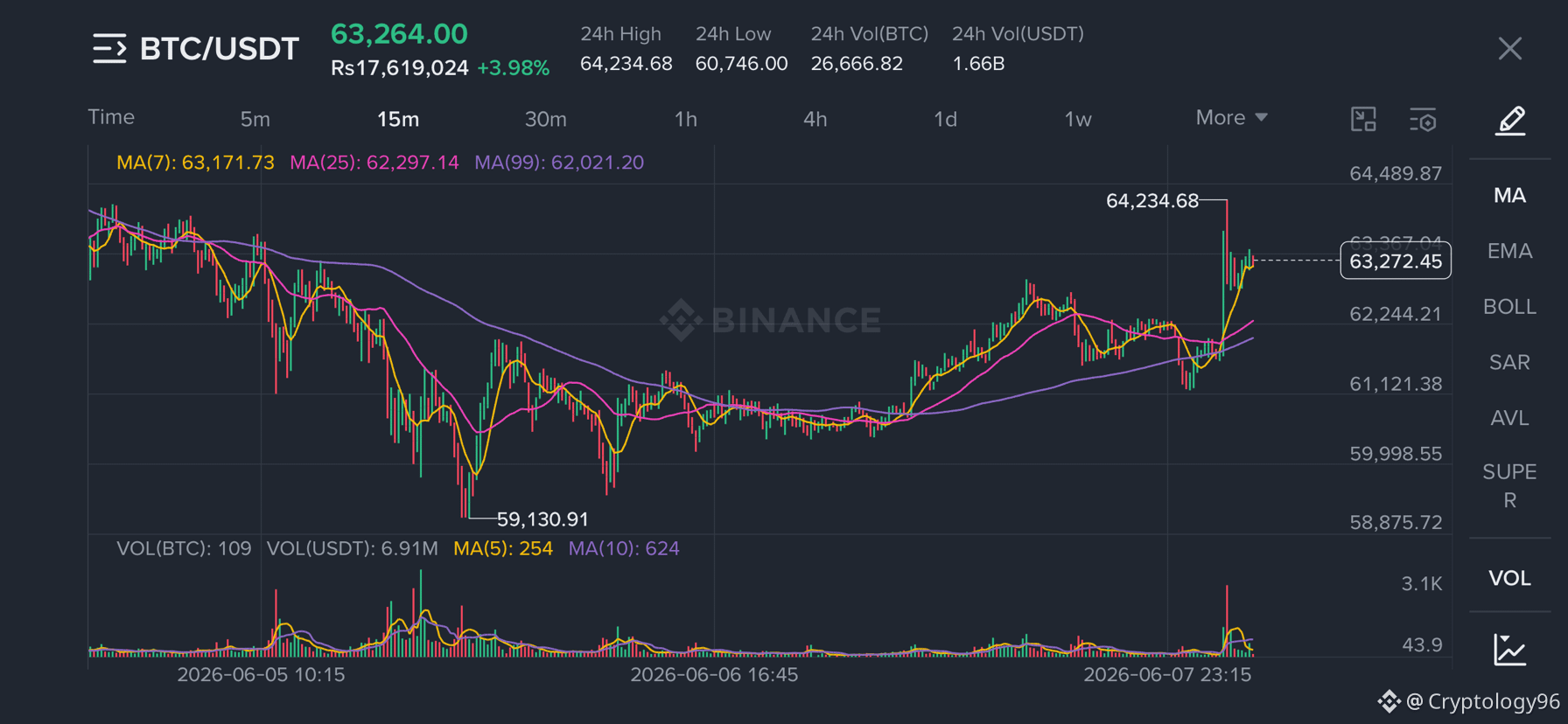Open the line chart indicator icon
Viewport: 1568px width, 724px height.
[x=1510, y=650]
